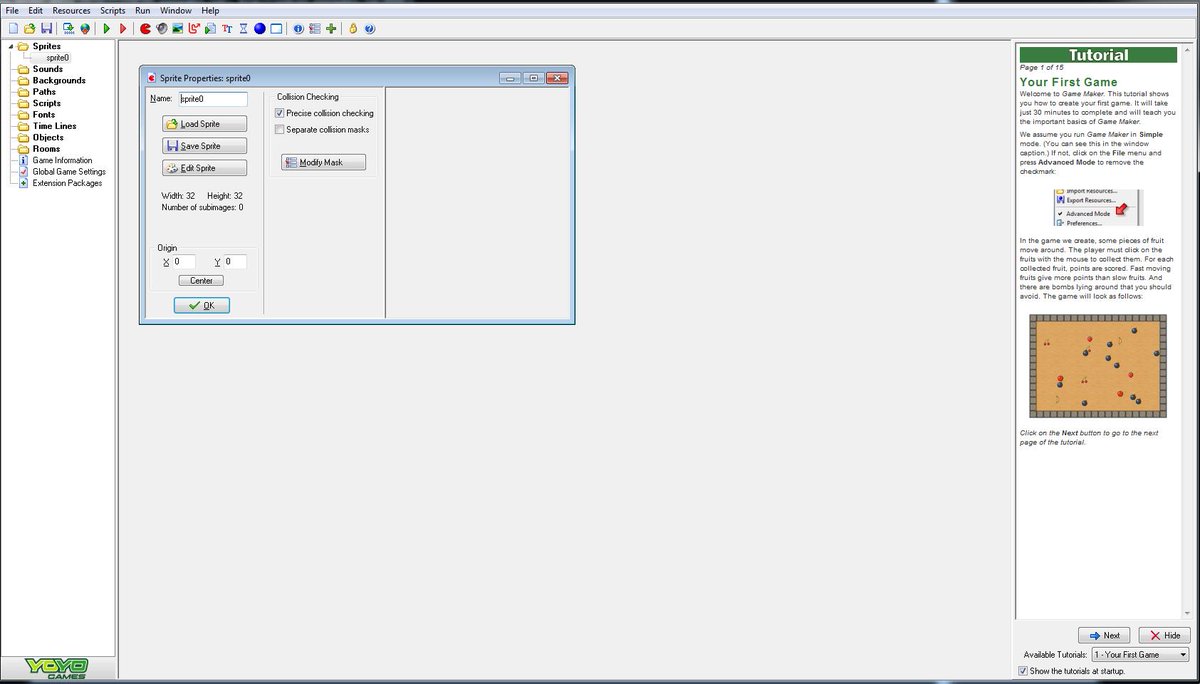The height and width of the screenshot is (684, 1200).
Task: Select the Sounds folder
Action: [48, 69]
